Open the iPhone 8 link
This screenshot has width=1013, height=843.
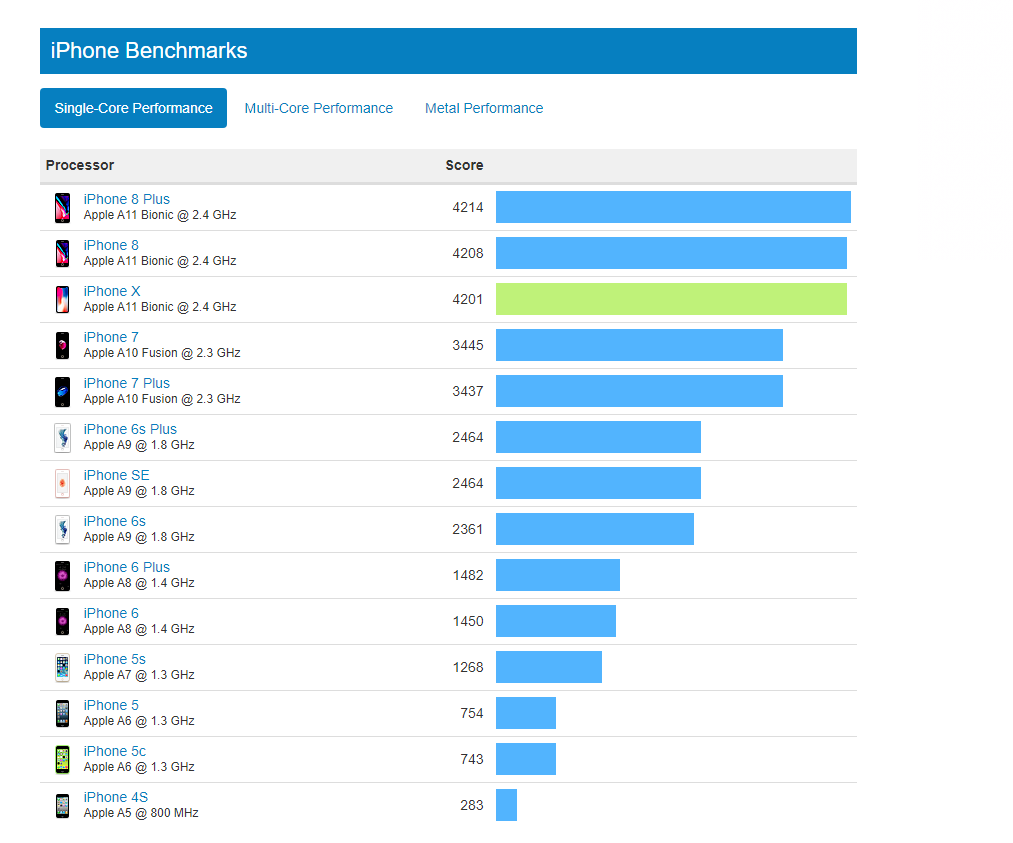click(111, 245)
